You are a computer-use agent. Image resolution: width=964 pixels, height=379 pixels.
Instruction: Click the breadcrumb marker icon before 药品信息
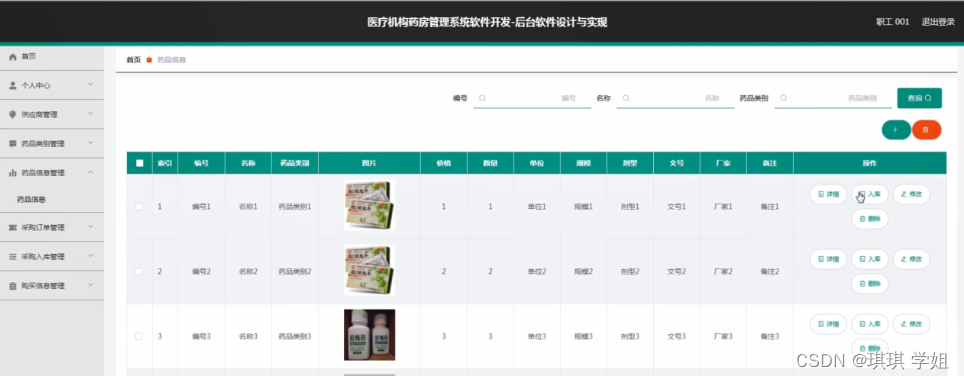coord(149,60)
